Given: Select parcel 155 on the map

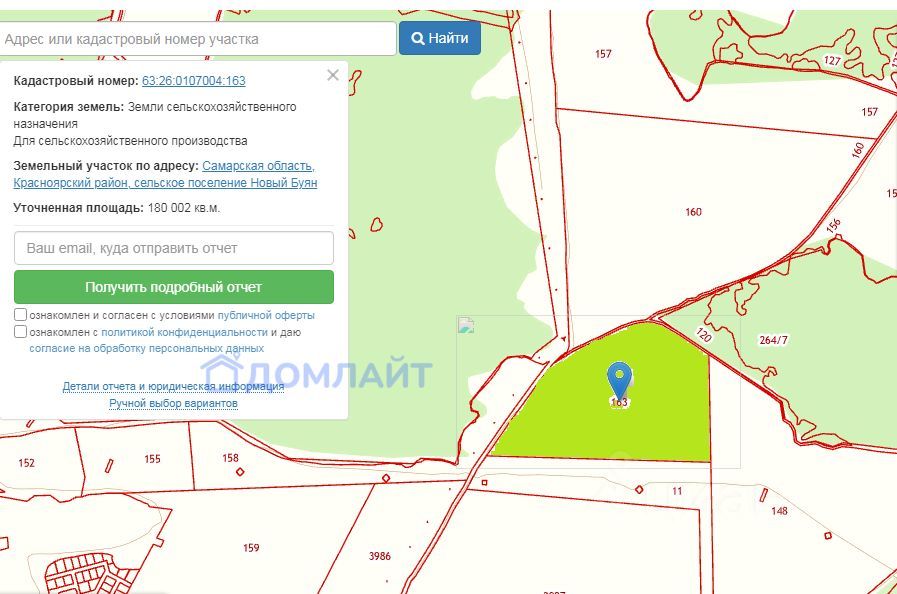Looking at the screenshot, I should (x=152, y=459).
